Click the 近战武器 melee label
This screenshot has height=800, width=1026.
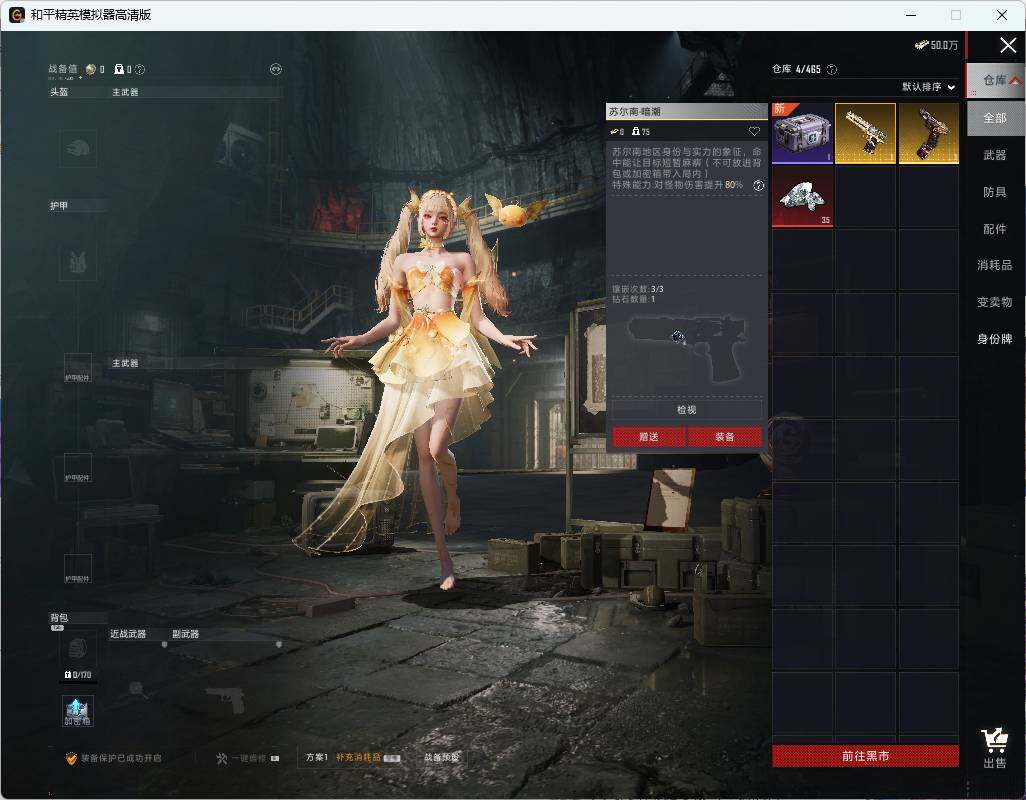[128, 634]
